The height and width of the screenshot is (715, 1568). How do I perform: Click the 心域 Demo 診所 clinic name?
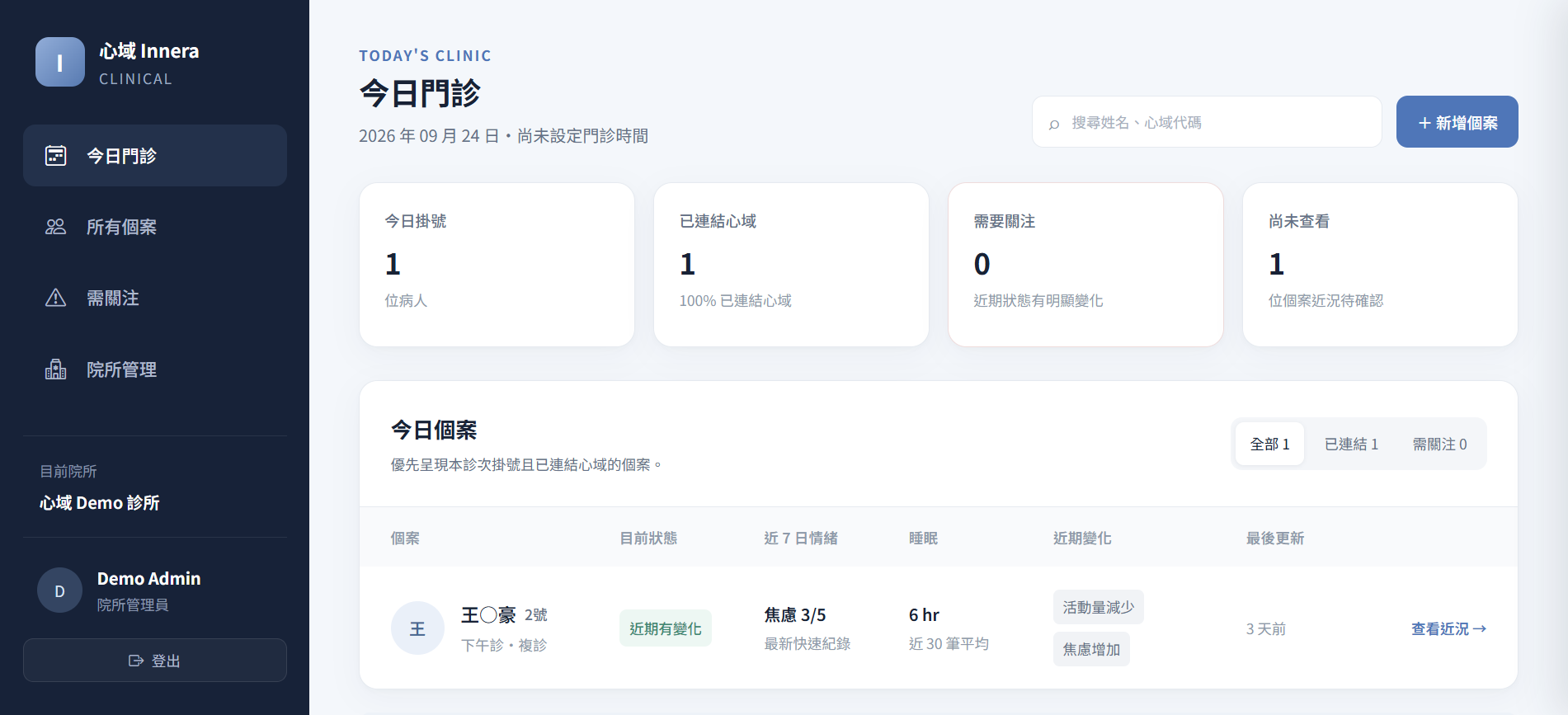pos(100,503)
